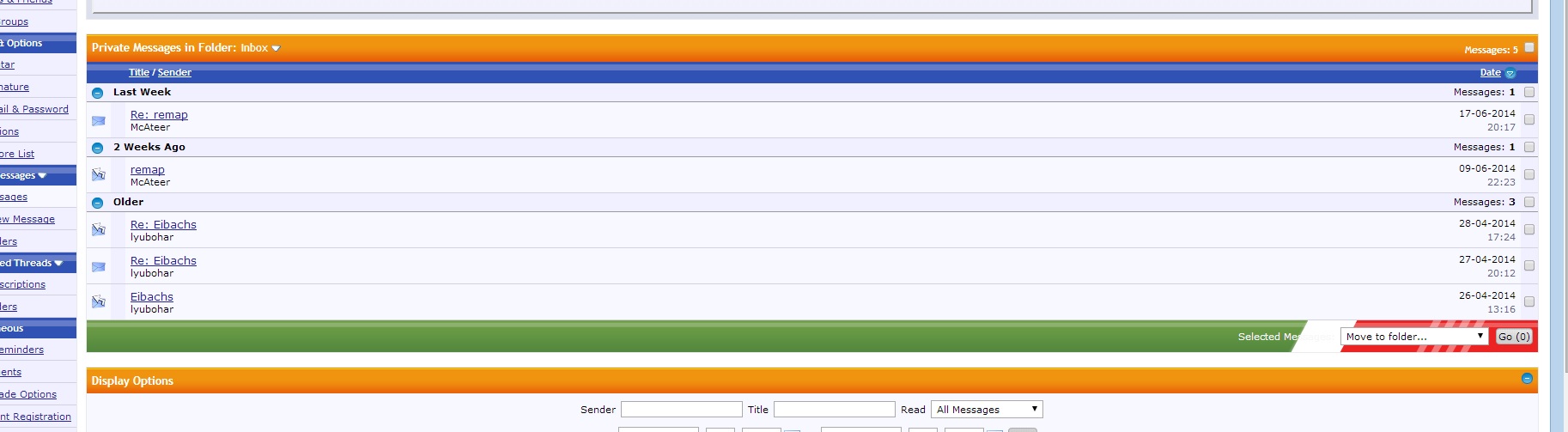Sort messages by Sender column
The height and width of the screenshot is (432, 1568).
point(174,73)
